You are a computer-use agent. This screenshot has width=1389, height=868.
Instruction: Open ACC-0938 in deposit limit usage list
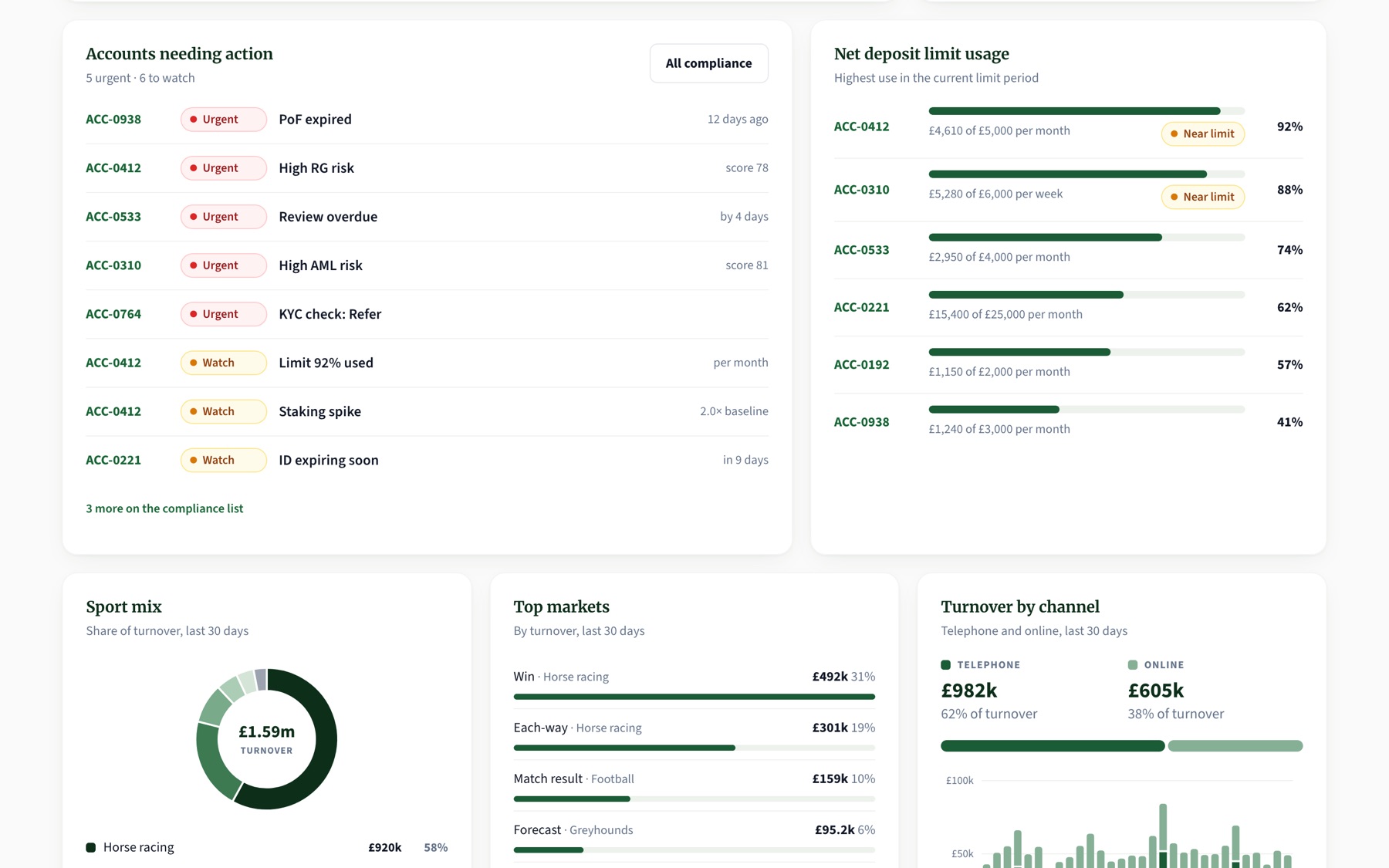[x=861, y=422]
